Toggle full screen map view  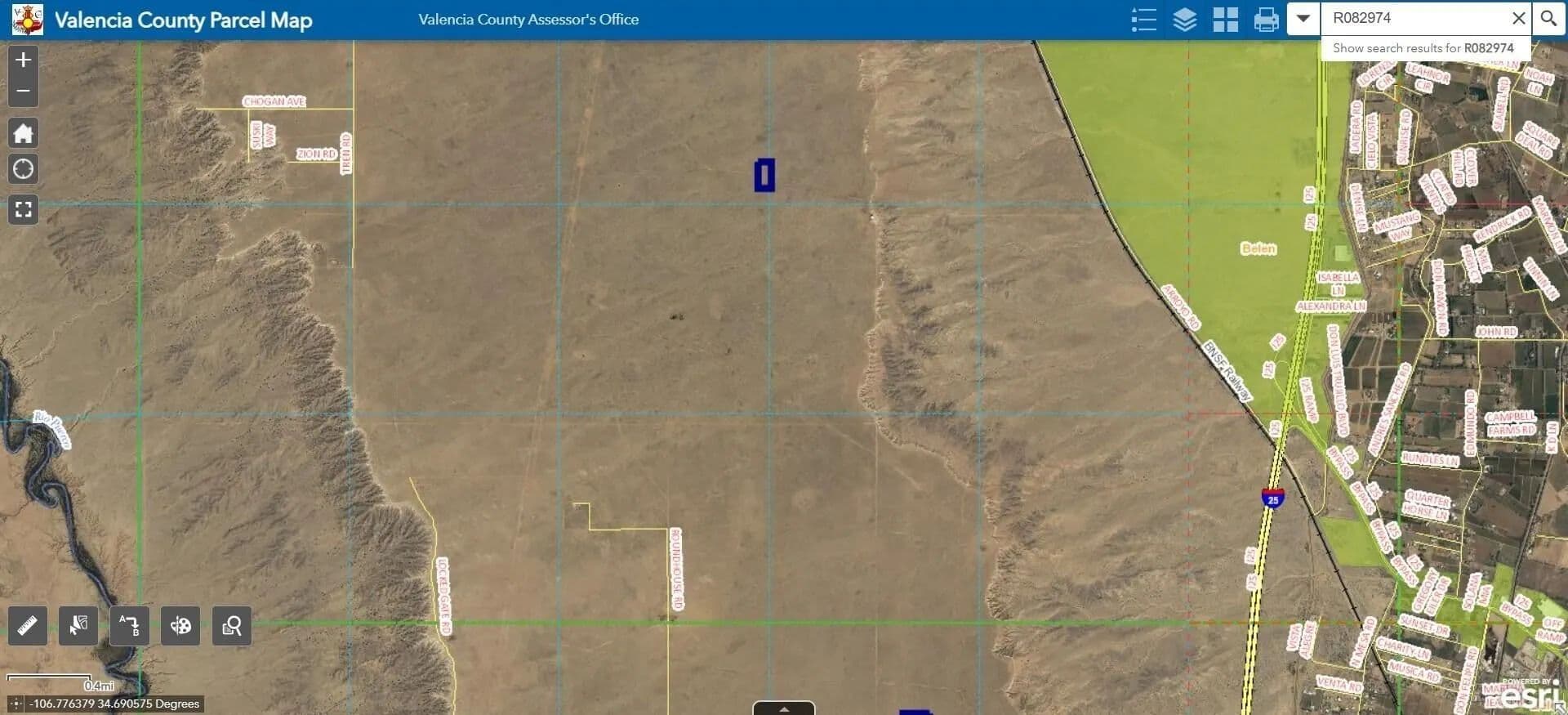[x=24, y=210]
